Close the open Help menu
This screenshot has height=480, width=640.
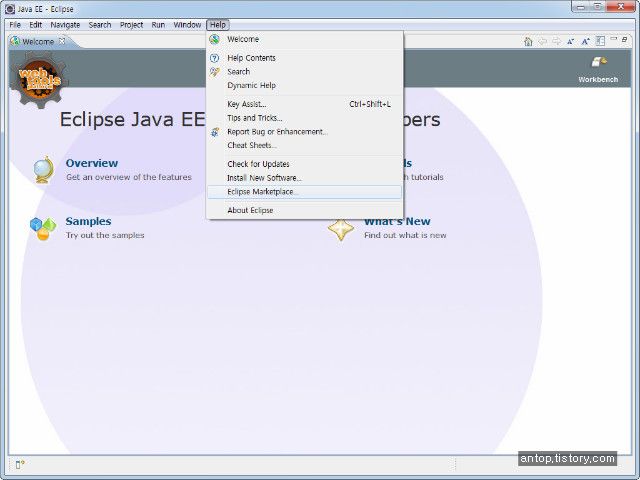coord(218,25)
